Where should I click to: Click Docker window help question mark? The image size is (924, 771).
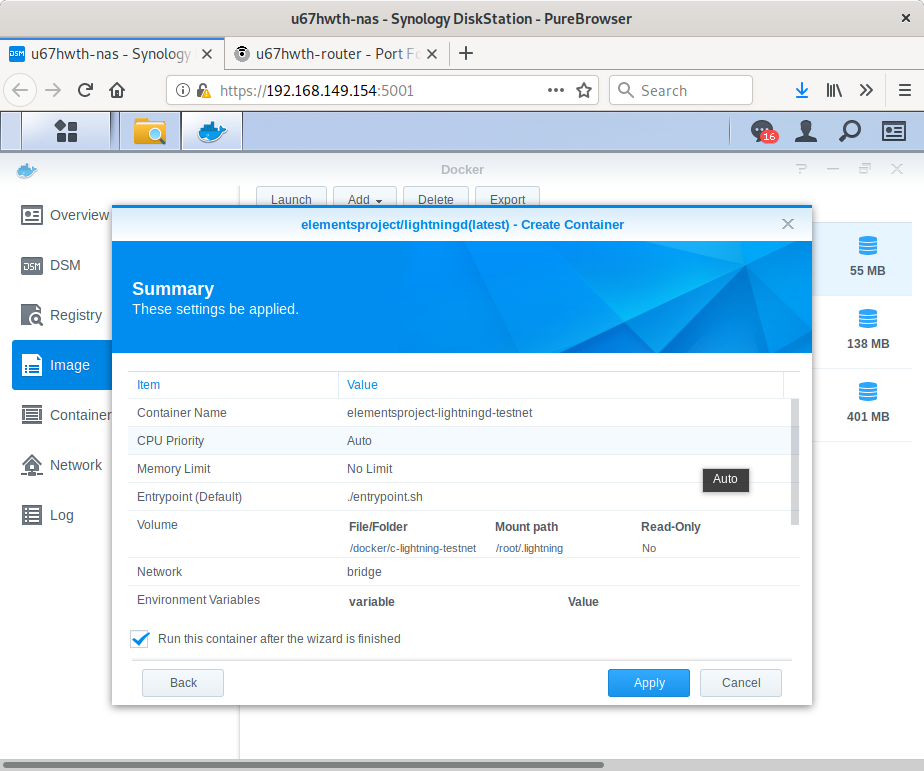pos(801,169)
